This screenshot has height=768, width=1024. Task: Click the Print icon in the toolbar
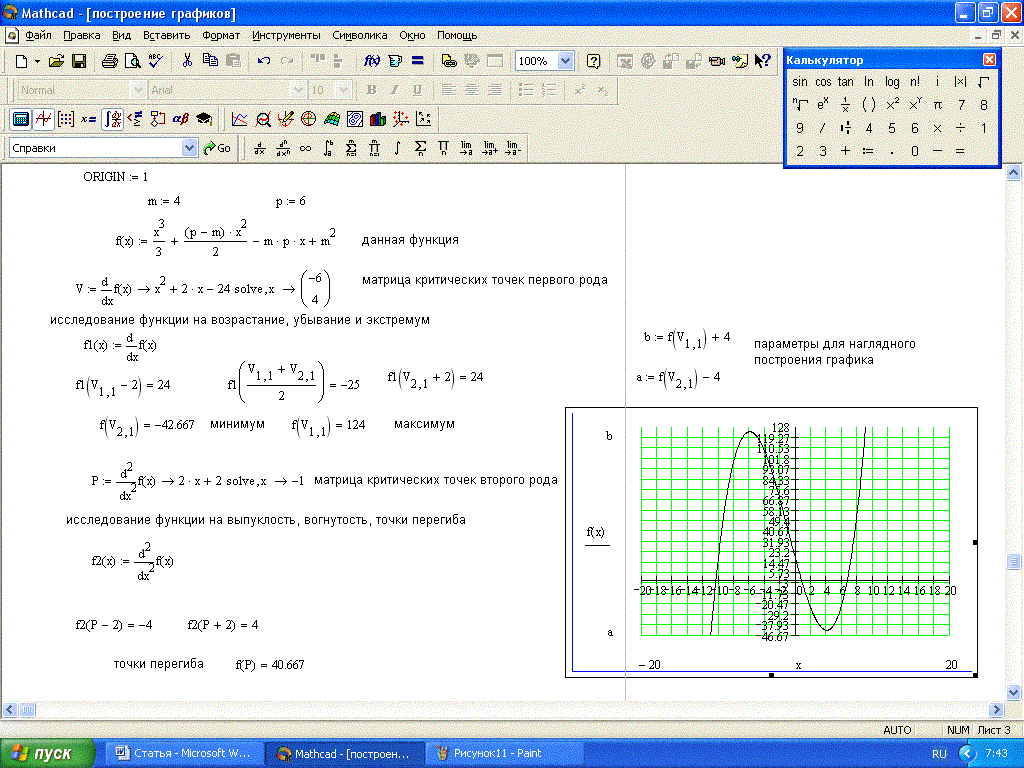[110, 61]
